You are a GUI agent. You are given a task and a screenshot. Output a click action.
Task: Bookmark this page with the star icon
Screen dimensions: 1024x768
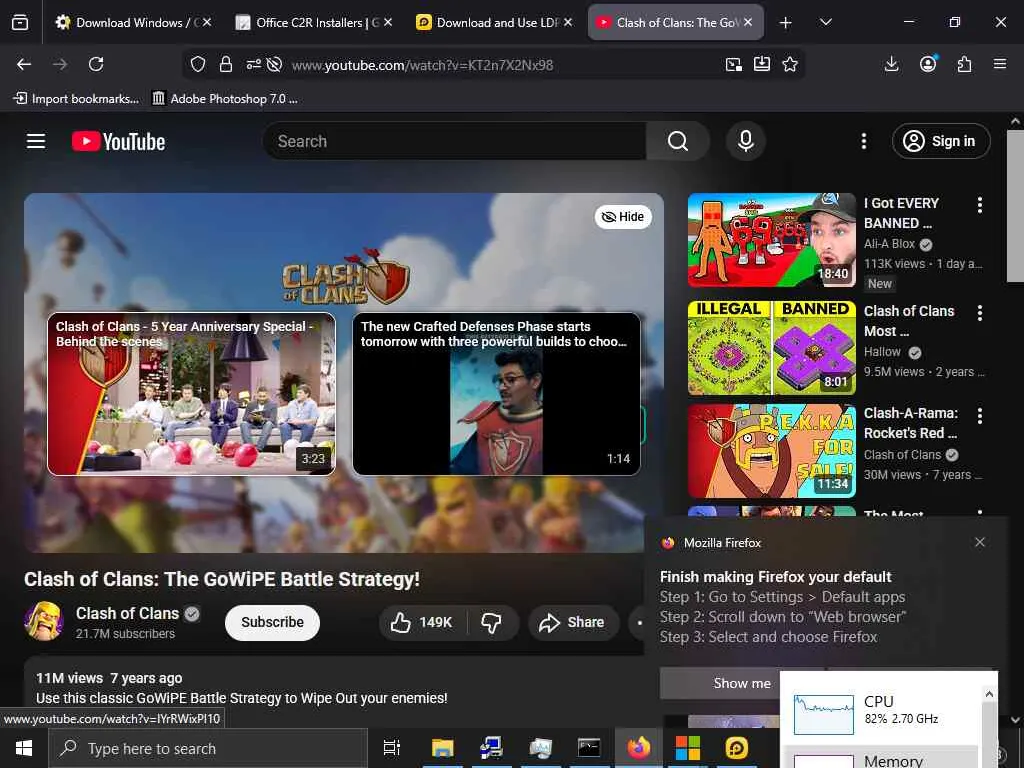[790, 64]
